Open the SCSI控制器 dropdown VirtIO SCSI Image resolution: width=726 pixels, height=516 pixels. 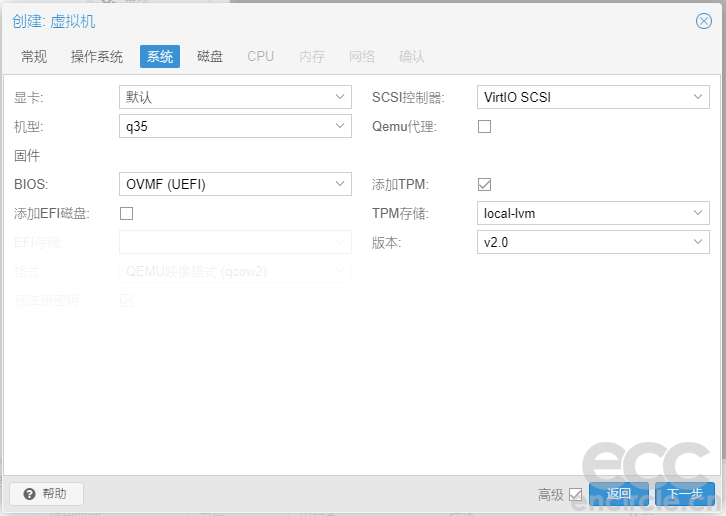[593, 97]
